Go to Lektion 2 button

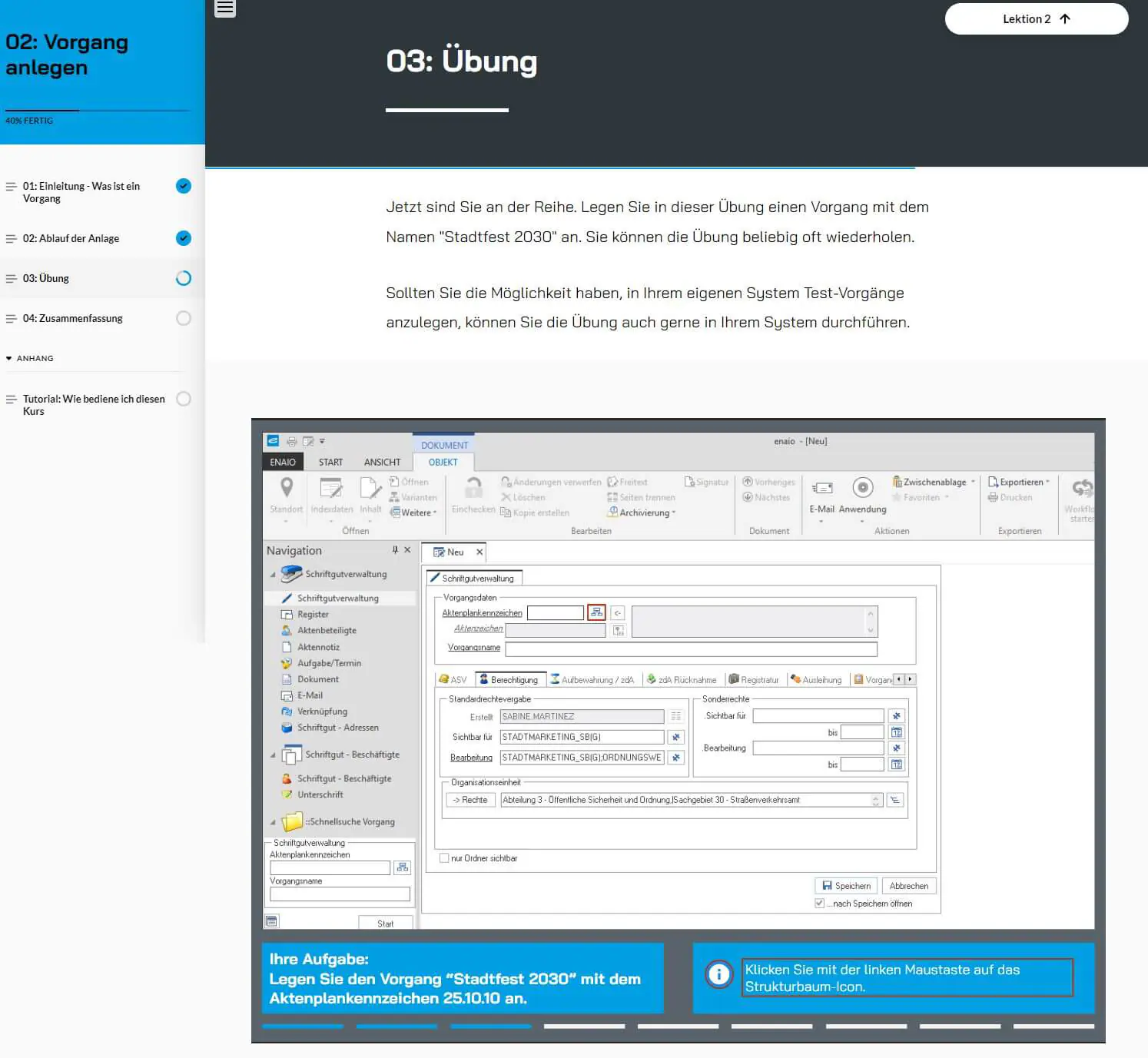1036,19
